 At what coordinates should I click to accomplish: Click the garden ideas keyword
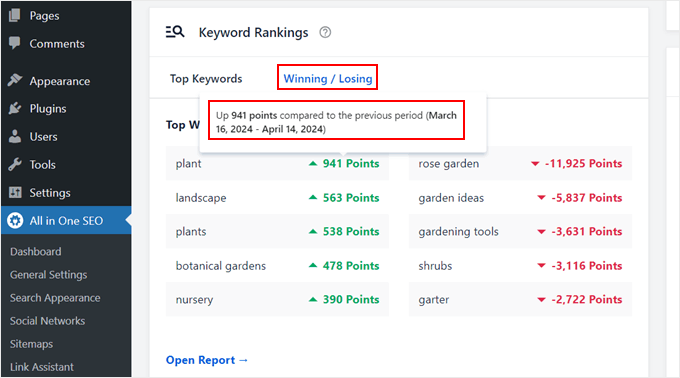tap(451, 198)
